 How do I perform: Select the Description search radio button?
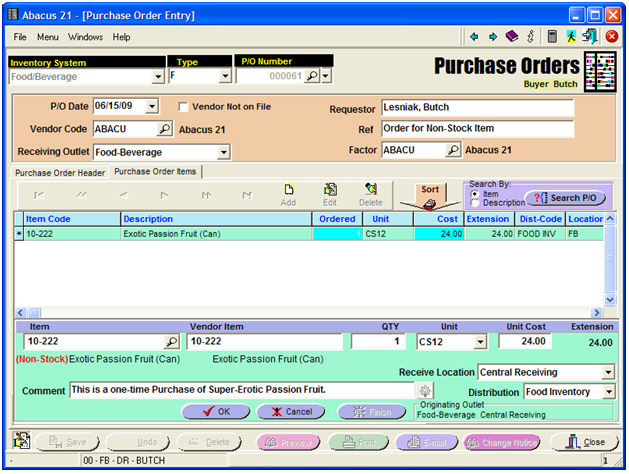[473, 203]
